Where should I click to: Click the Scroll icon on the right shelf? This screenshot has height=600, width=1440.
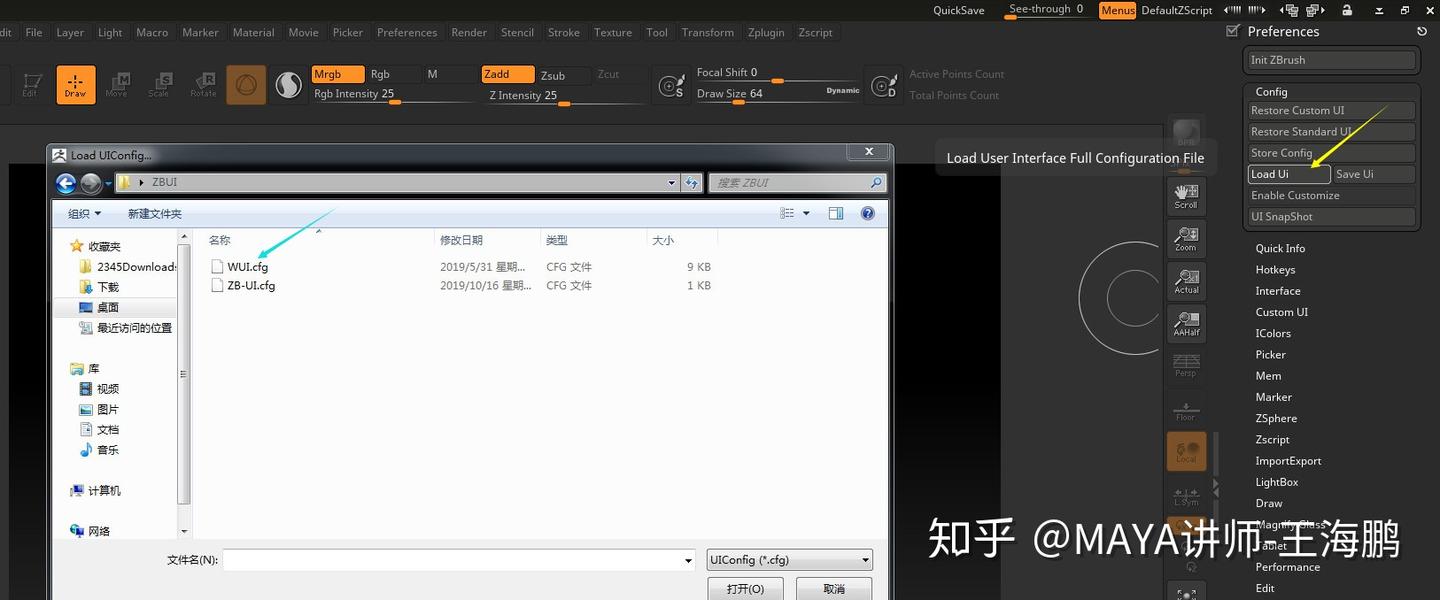tap(1185, 195)
